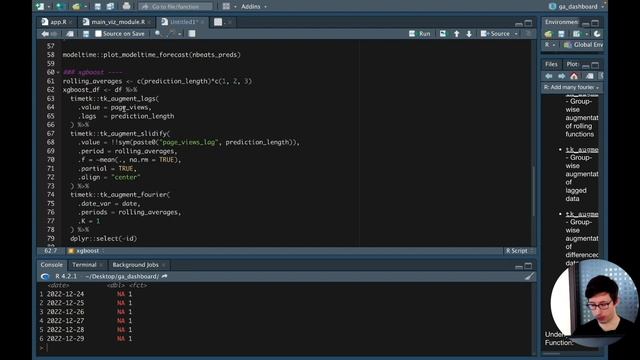Open the Add many fourier topic dropdown
640x360 pixels.
click(571, 87)
